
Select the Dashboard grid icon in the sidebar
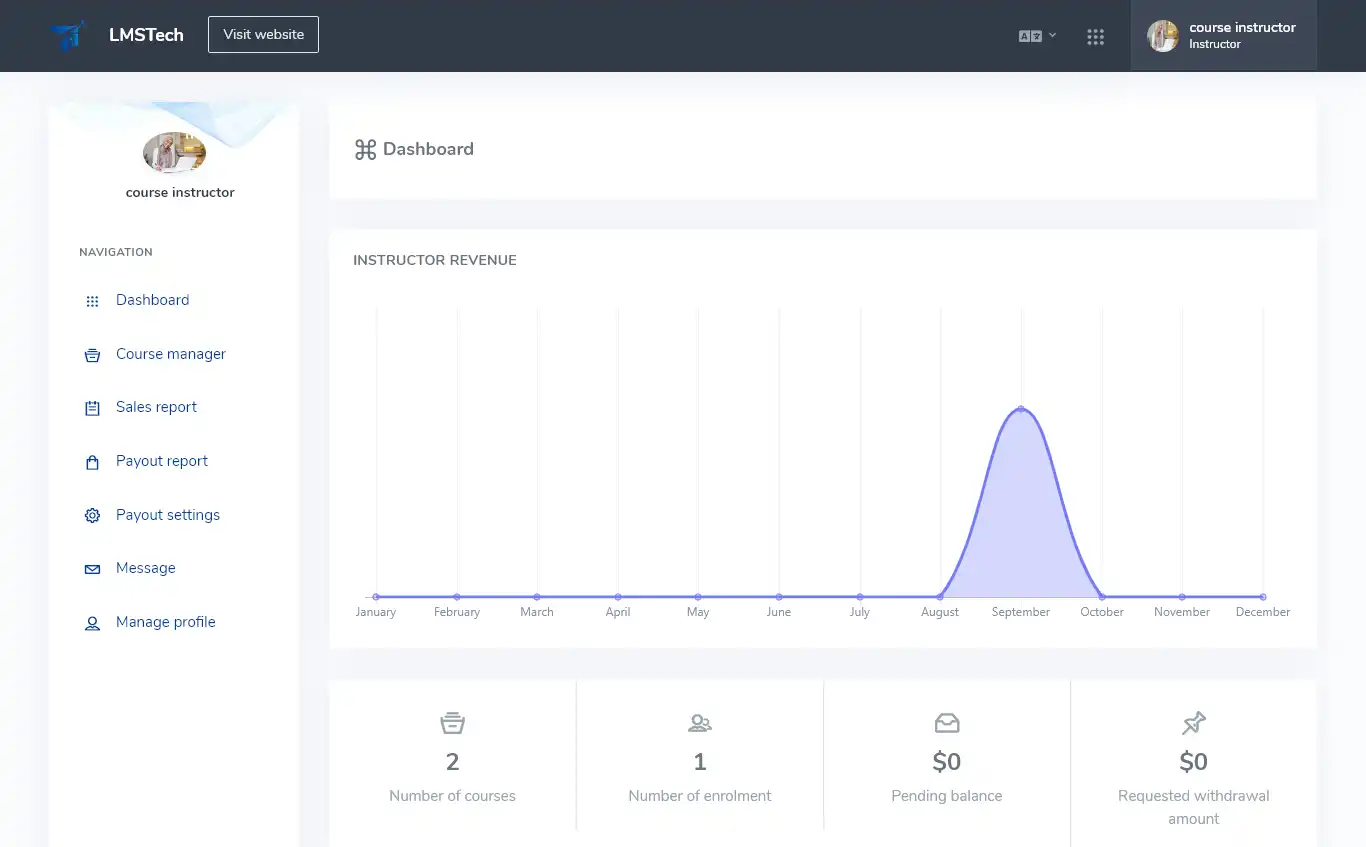(x=91, y=300)
